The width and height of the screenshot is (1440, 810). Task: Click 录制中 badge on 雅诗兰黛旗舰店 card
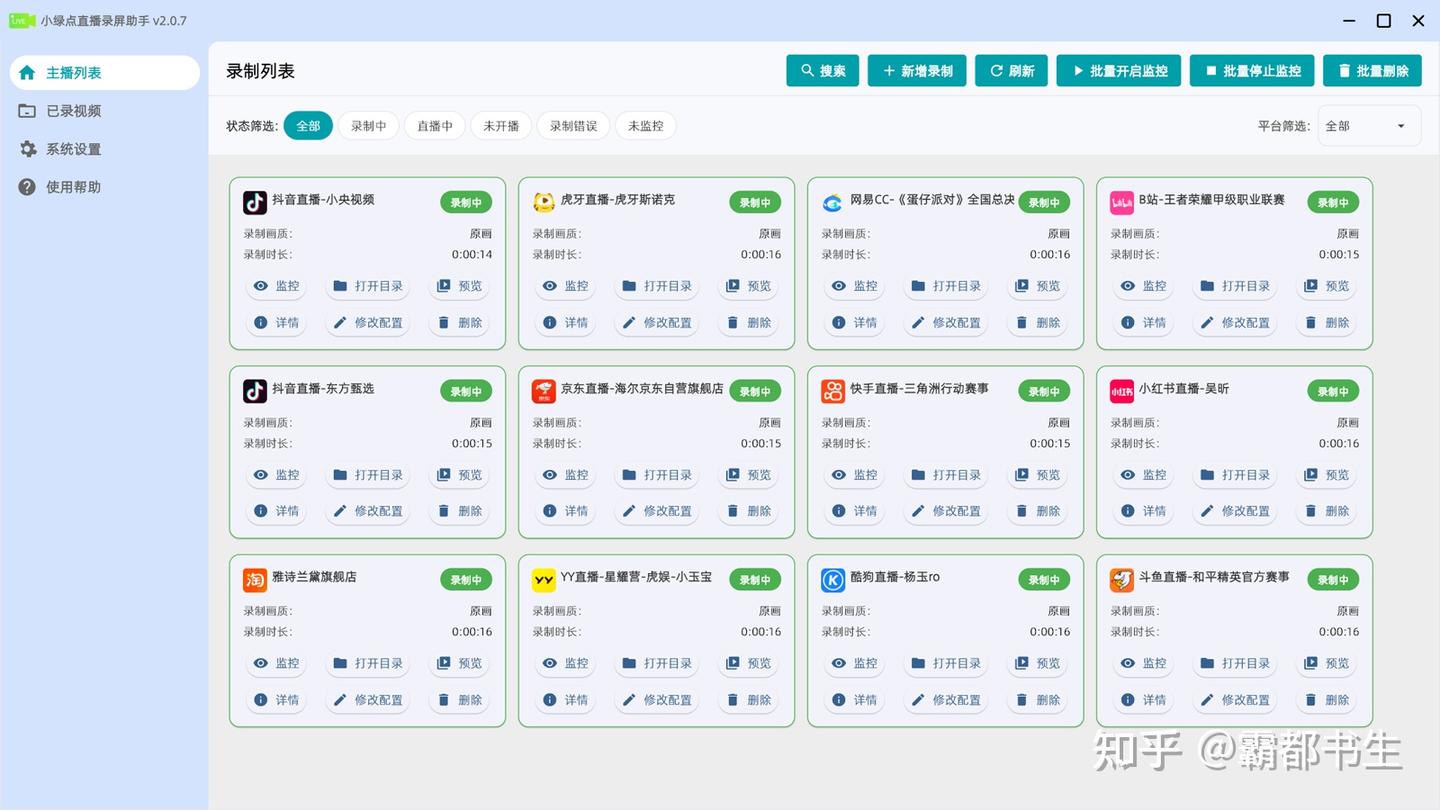point(466,580)
